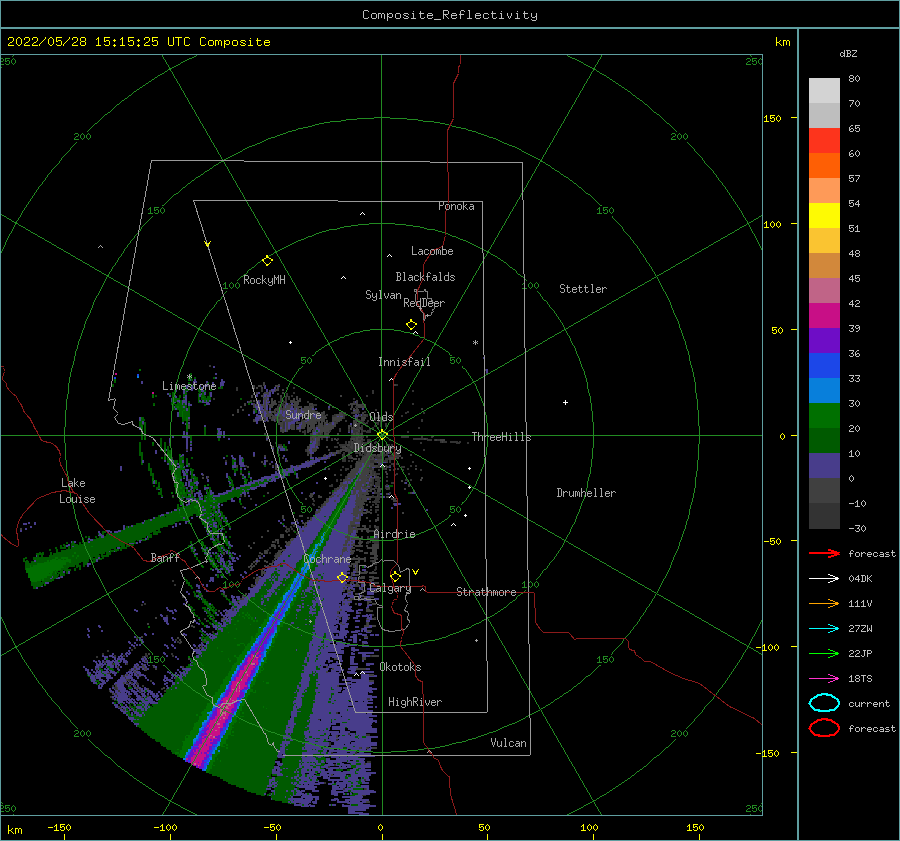
Task: Click yellow diamond marker below Cochrane
Action: [x=342, y=577]
